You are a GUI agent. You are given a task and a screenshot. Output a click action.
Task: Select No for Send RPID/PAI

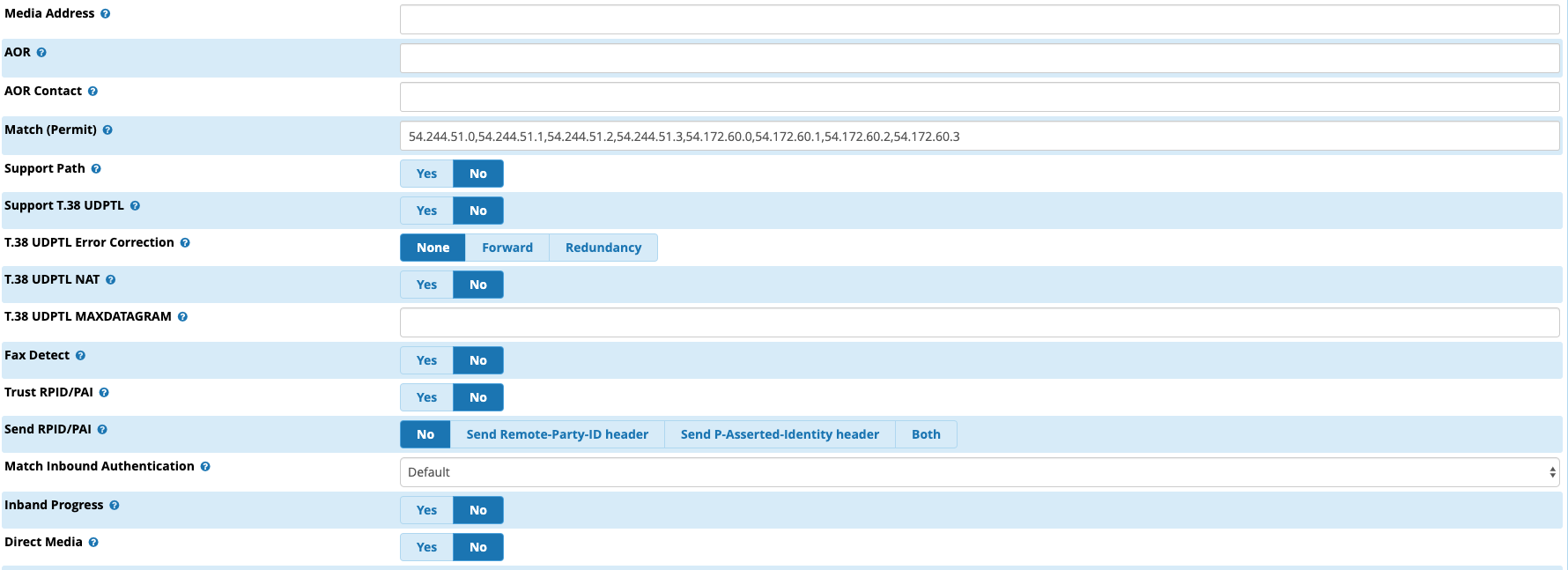(x=425, y=434)
